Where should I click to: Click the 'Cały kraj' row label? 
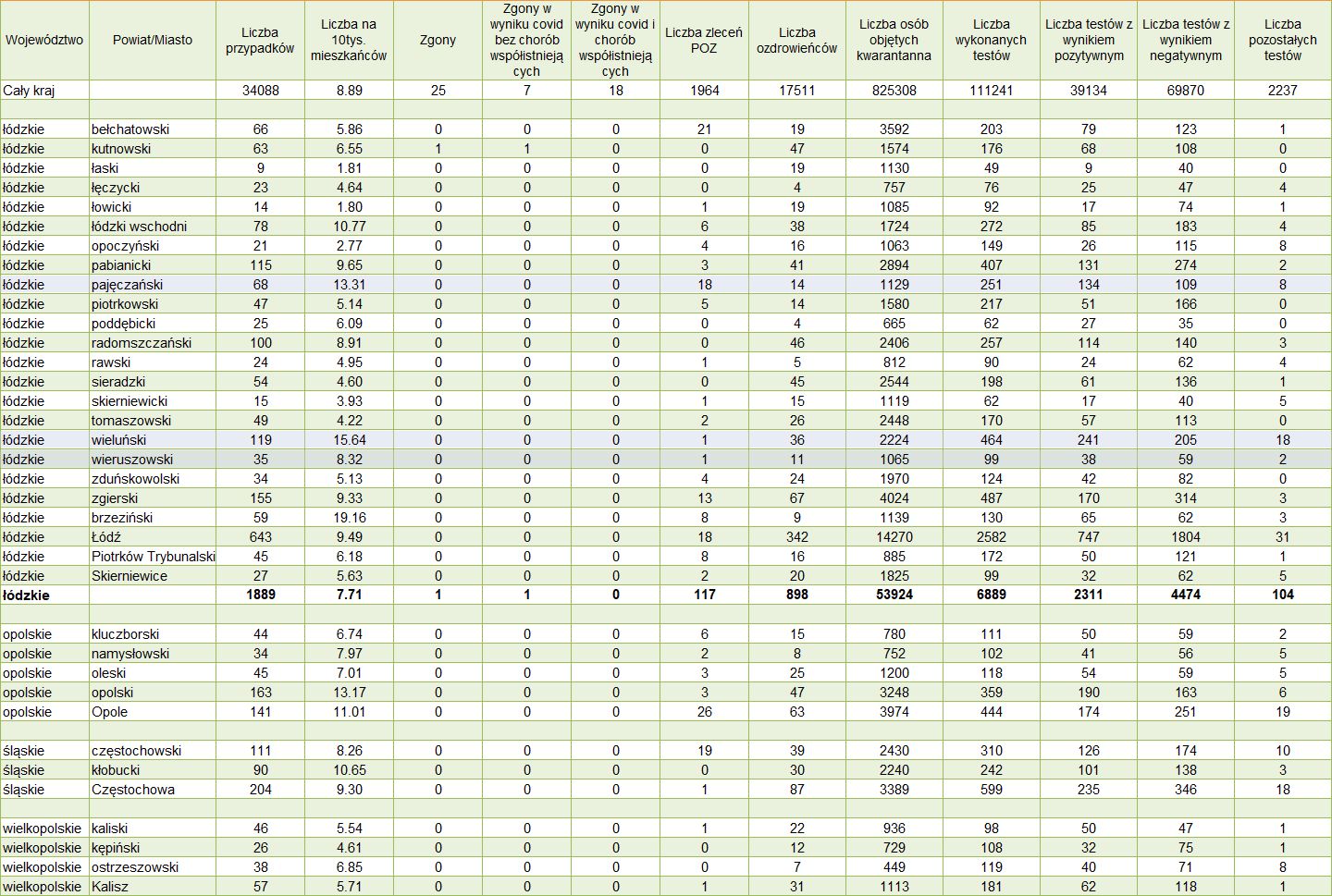[x=44, y=91]
